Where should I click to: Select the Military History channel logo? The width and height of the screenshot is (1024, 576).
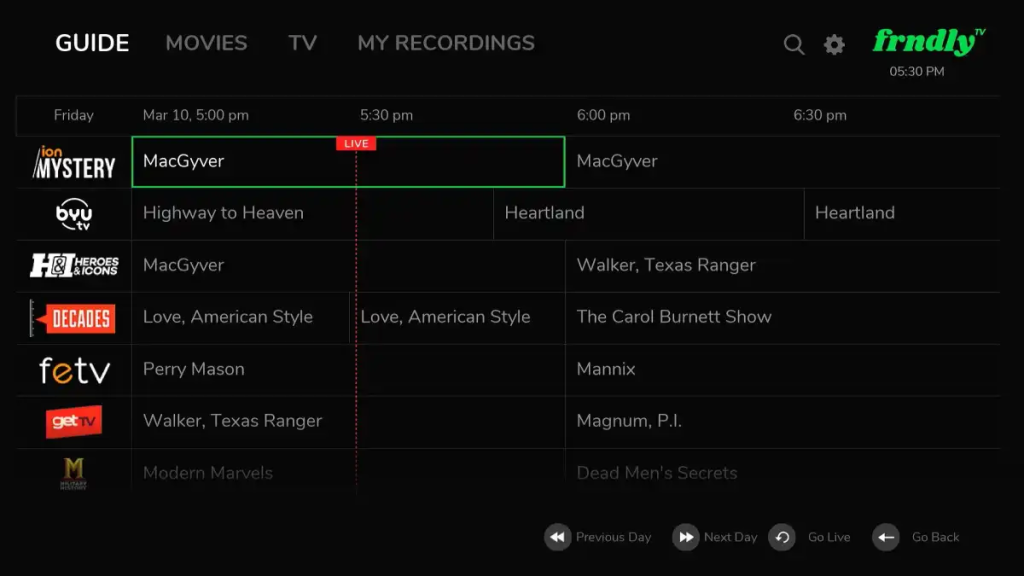tap(73, 473)
